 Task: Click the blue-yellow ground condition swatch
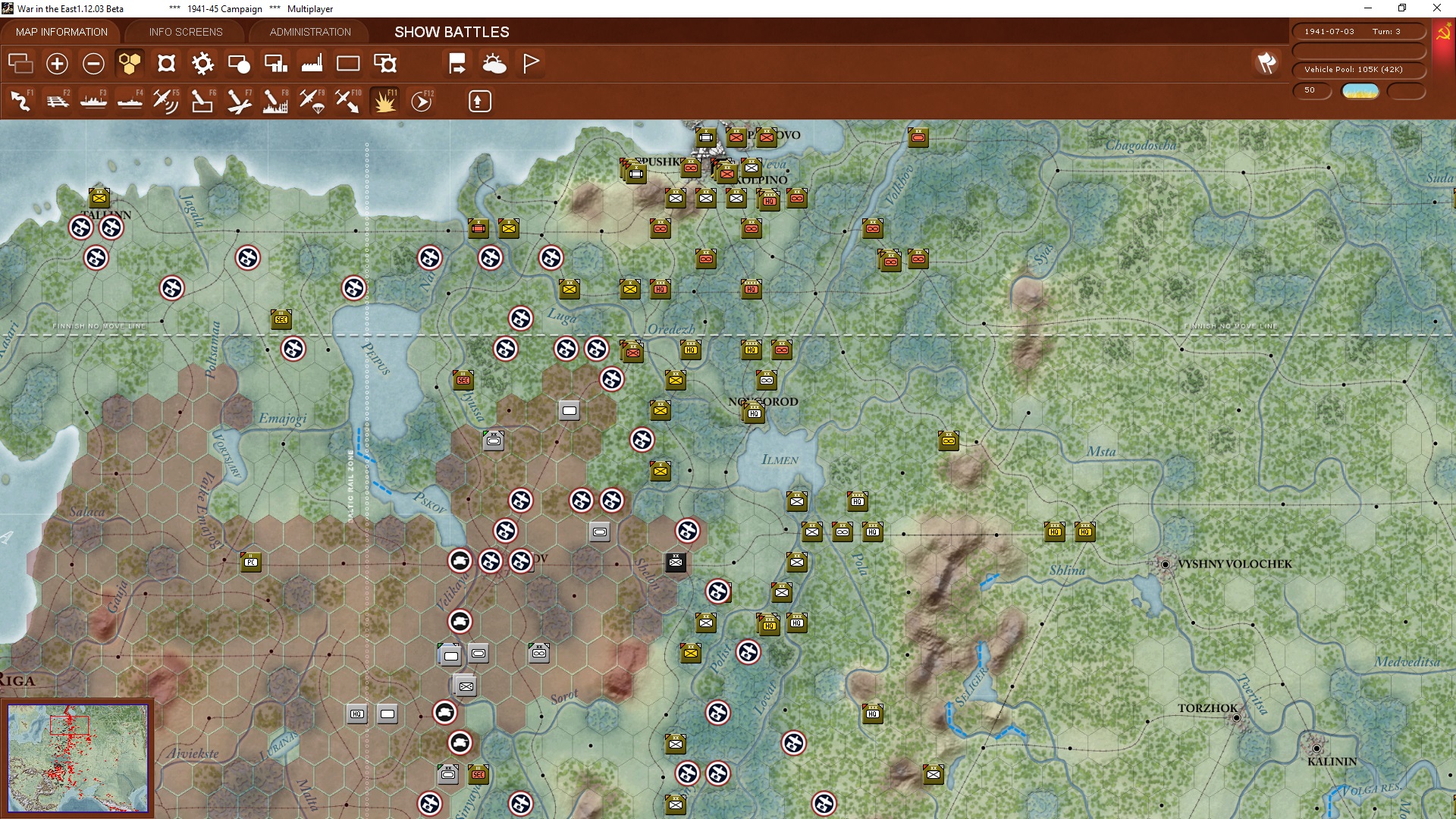[1360, 91]
